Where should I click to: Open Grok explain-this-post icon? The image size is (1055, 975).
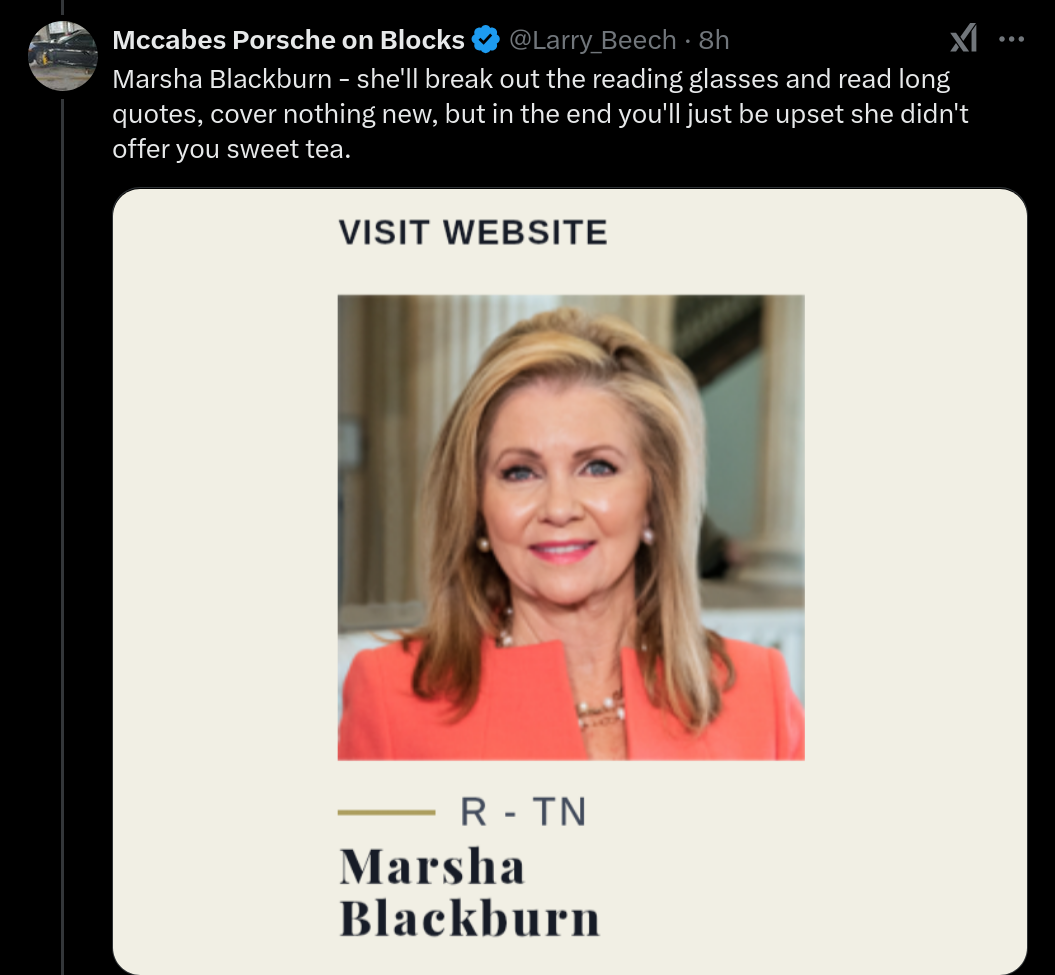click(963, 39)
